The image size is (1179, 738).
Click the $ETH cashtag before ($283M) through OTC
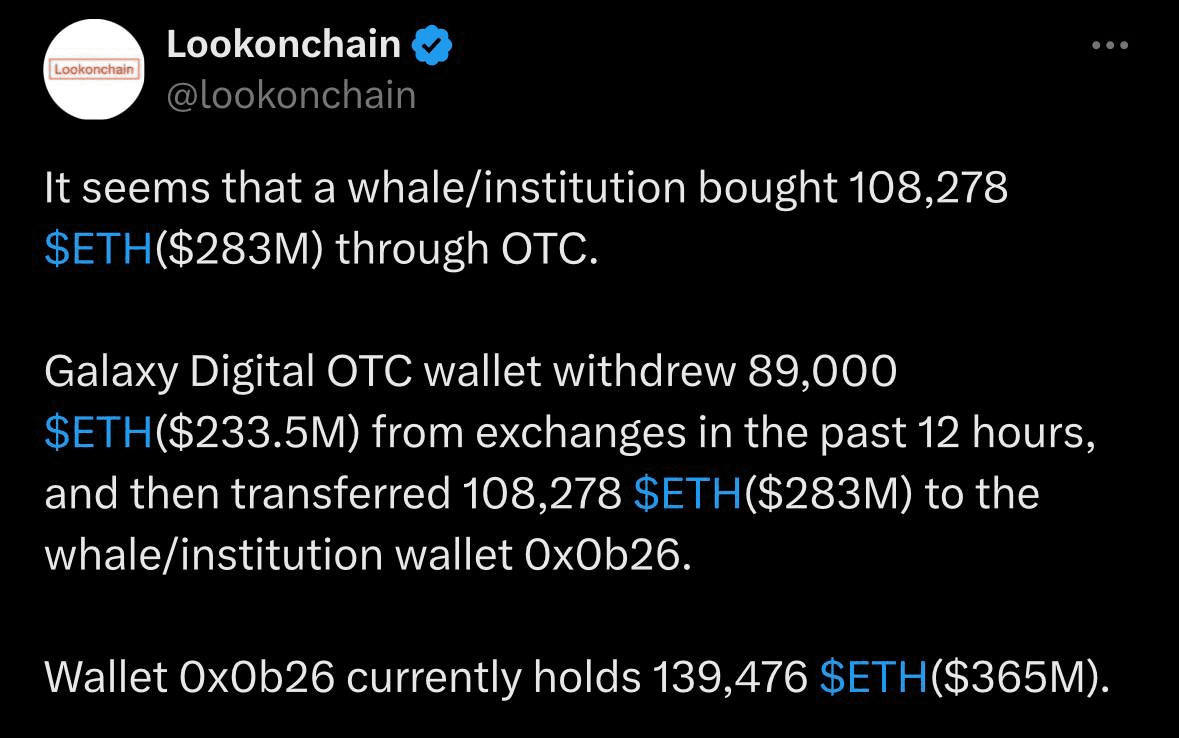coord(99,249)
